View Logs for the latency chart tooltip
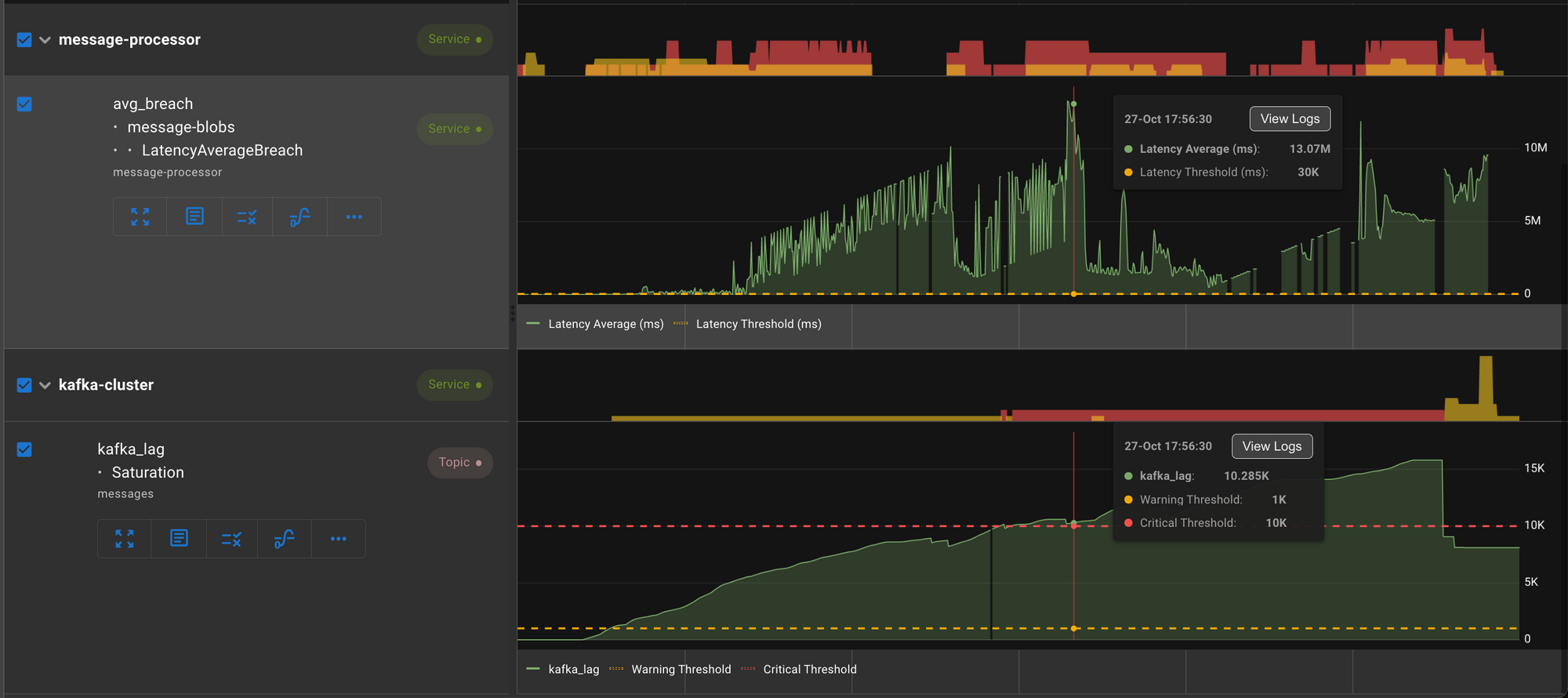Screen dimensions: 1568x698 click(x=1290, y=119)
